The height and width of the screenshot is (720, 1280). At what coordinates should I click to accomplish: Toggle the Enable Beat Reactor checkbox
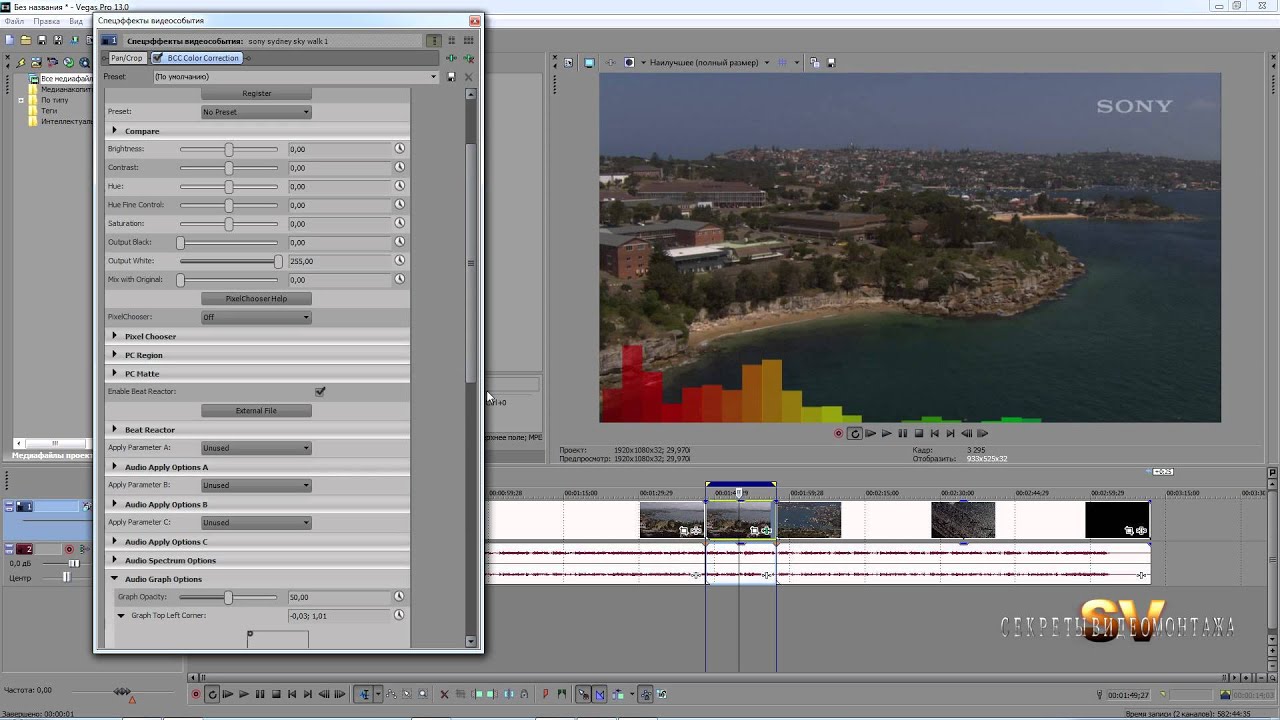(320, 391)
